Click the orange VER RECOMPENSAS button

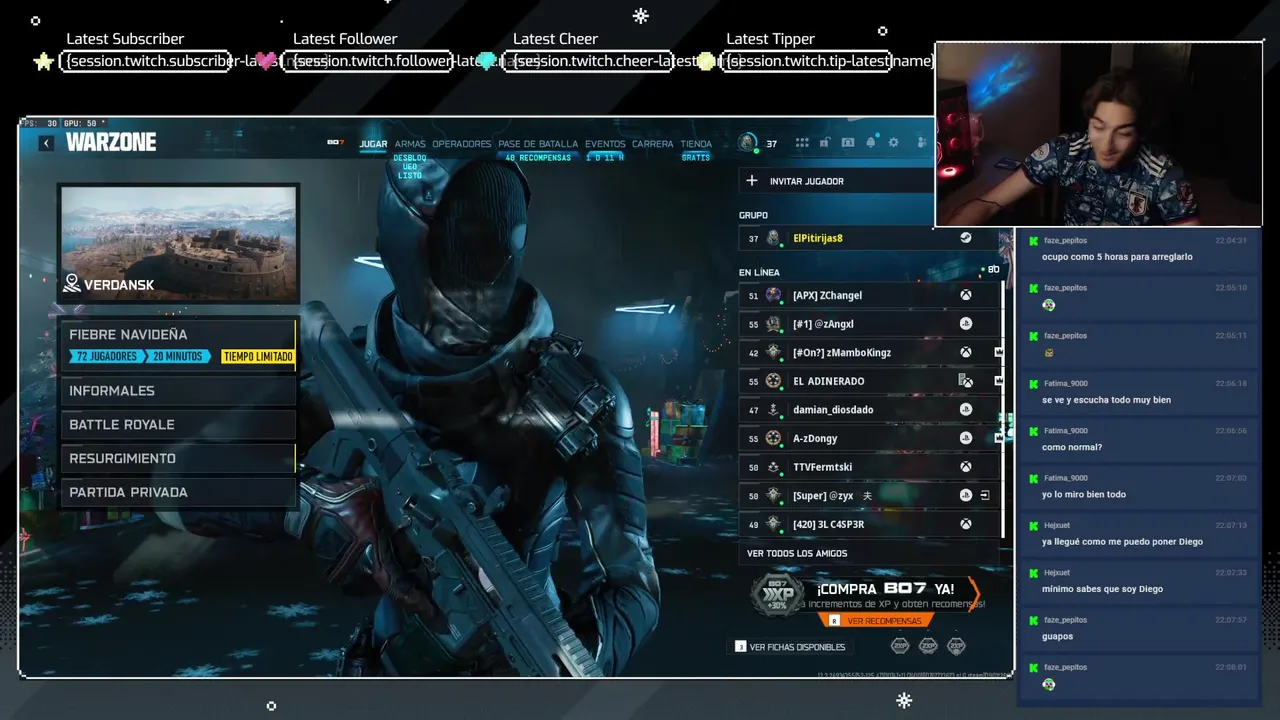pos(876,621)
